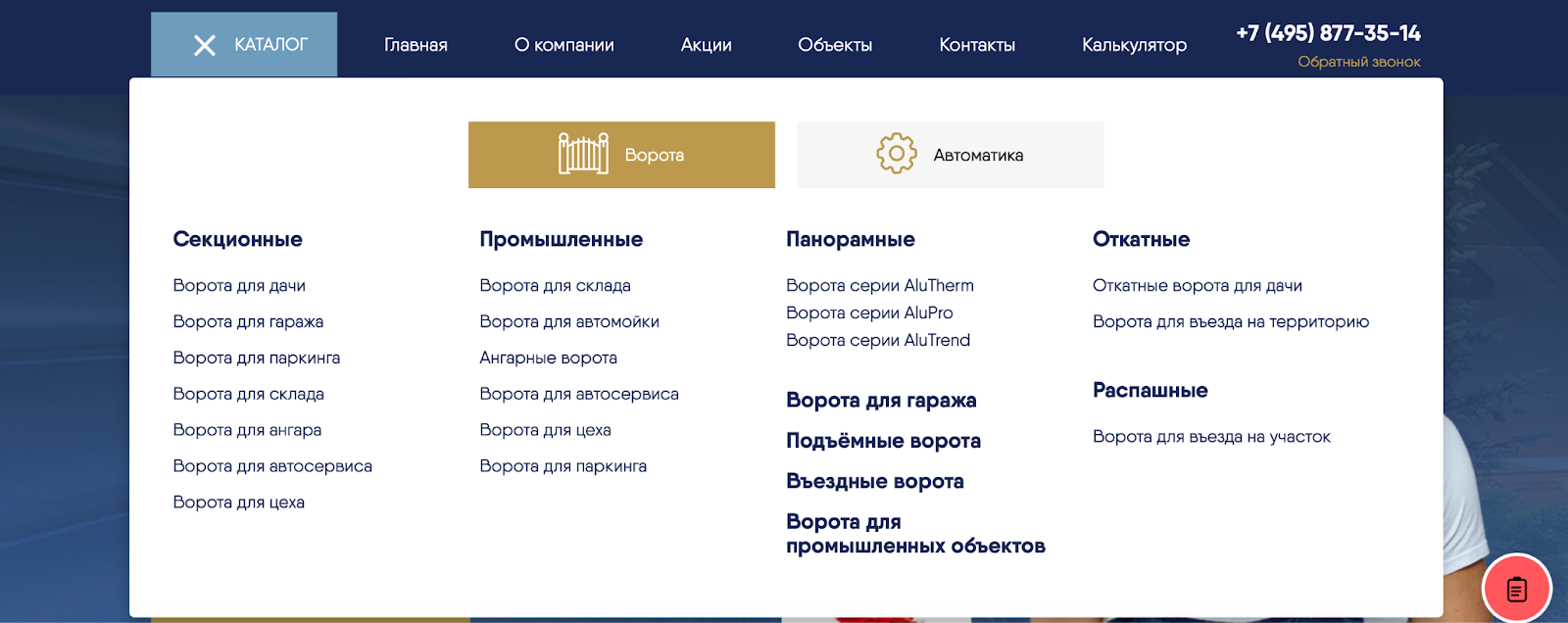Open bold Ворота для гаража heading
This screenshot has width=1568, height=623.
(881, 400)
